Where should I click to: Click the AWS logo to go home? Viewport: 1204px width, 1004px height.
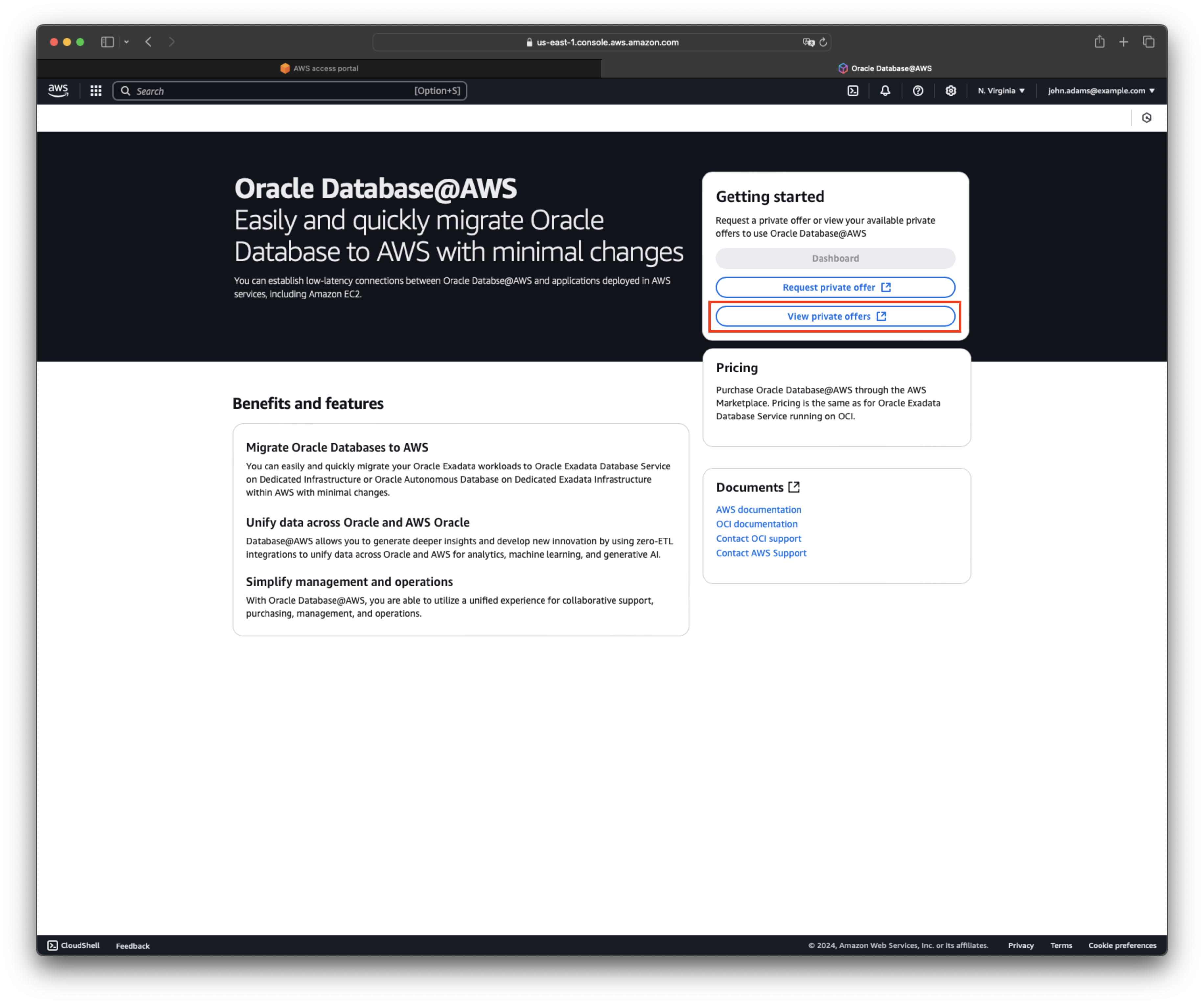[58, 90]
